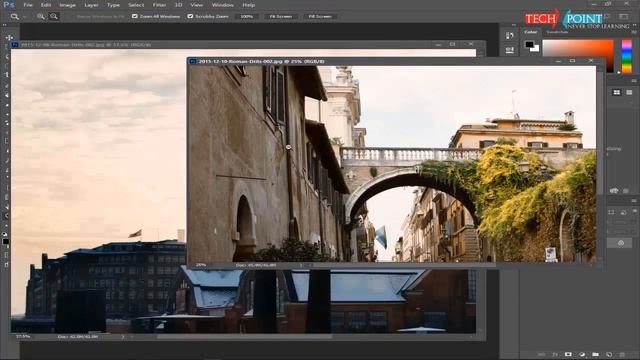Click the Fit Screen button
Screen dimensions: 640x360
[280, 16]
